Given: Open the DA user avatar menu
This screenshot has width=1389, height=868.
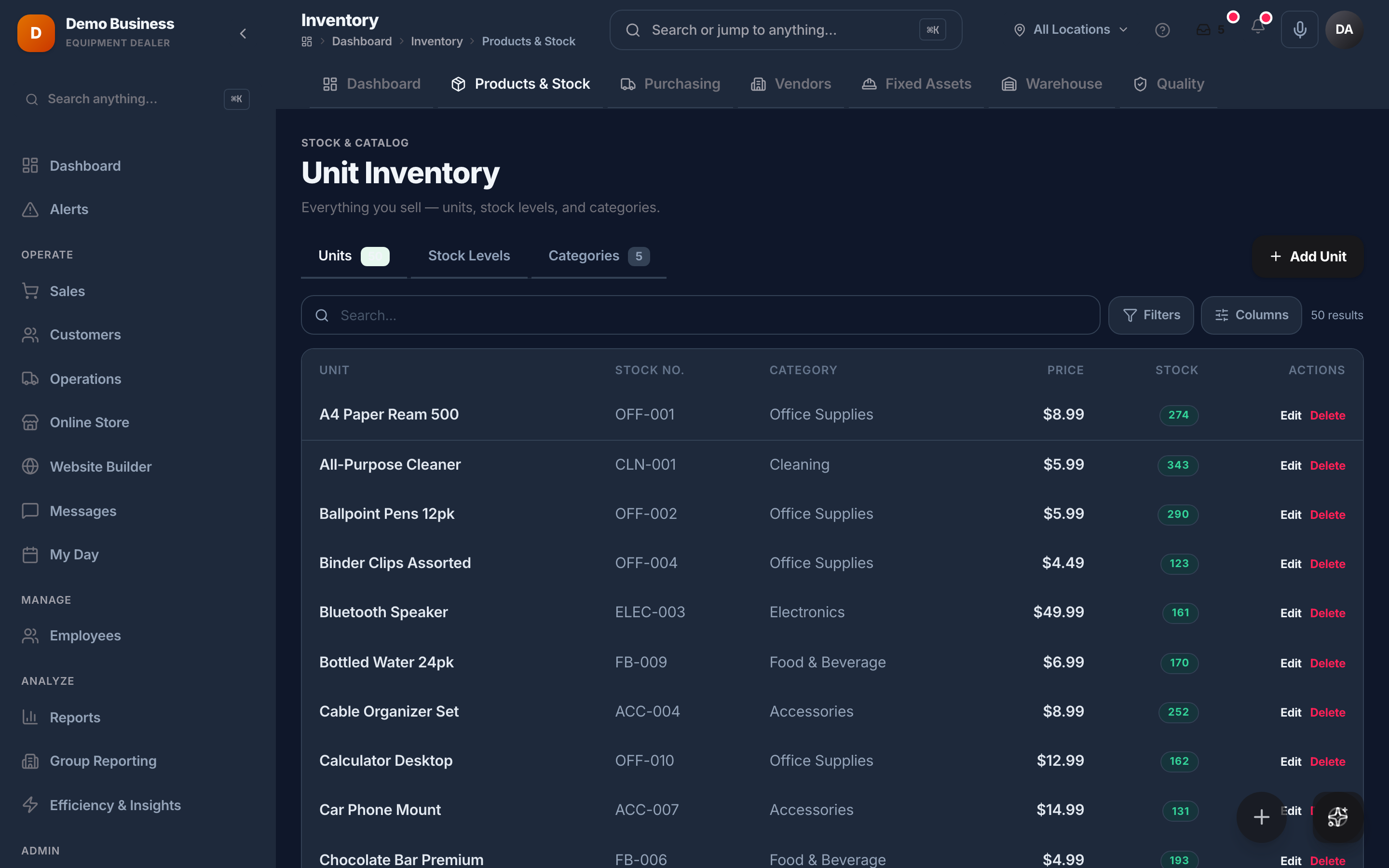Looking at the screenshot, I should click(1344, 29).
